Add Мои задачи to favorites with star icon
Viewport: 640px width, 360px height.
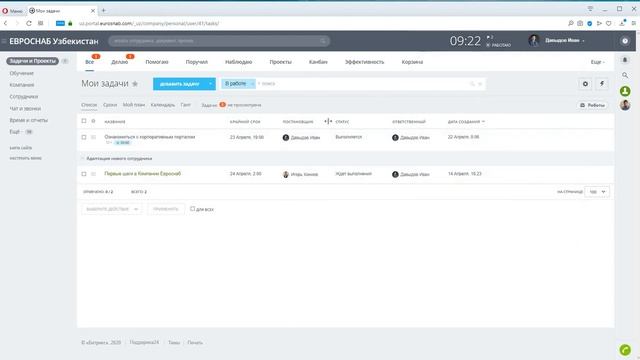click(135, 84)
